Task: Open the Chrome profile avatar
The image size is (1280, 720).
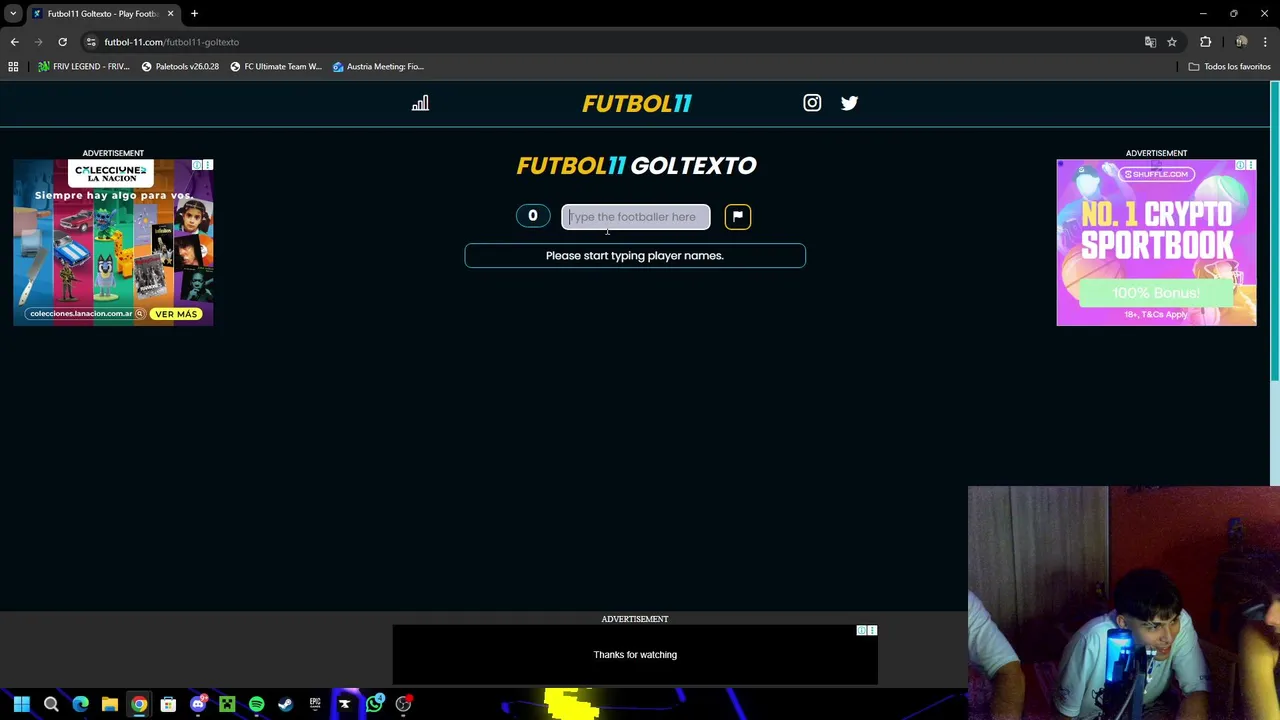Action: click(1241, 42)
